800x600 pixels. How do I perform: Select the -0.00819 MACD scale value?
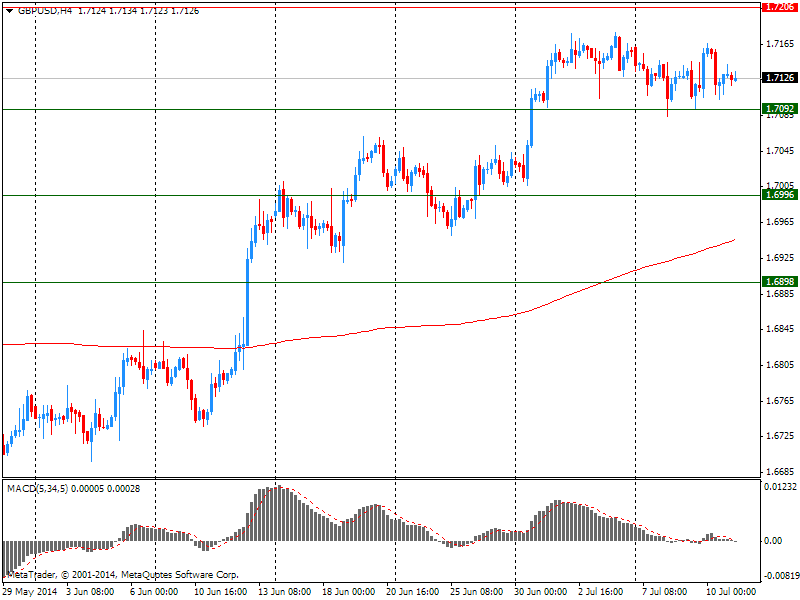780,576
